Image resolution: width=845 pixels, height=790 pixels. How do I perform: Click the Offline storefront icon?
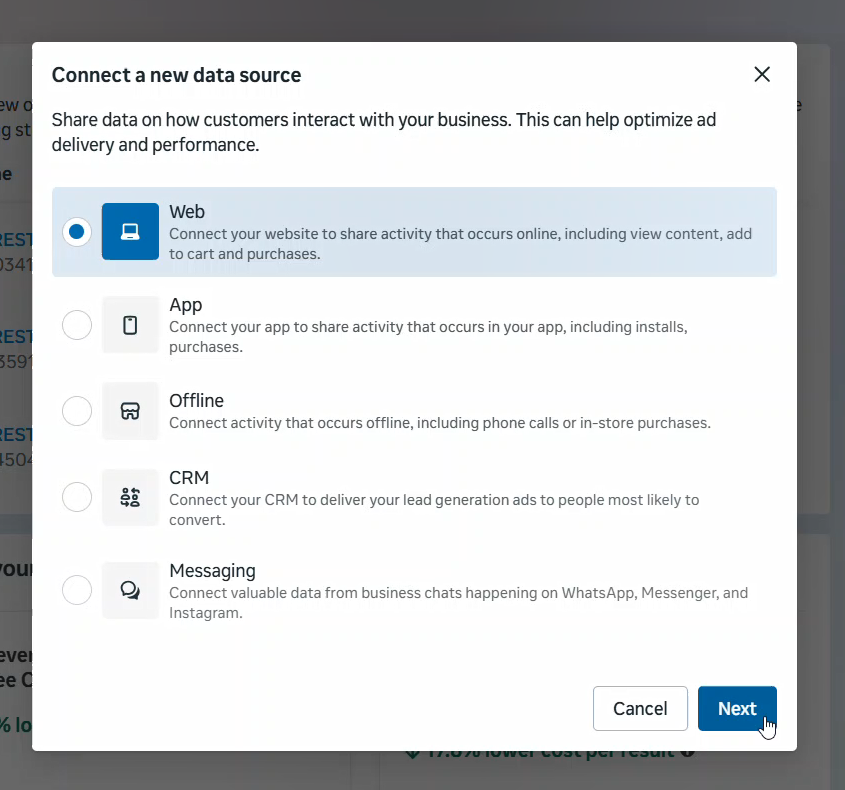coord(130,411)
